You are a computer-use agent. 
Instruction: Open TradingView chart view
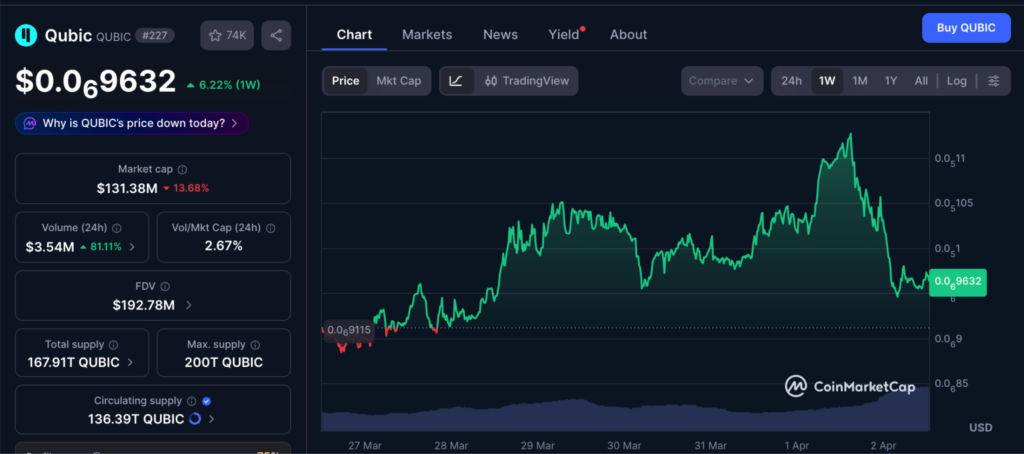pos(525,81)
